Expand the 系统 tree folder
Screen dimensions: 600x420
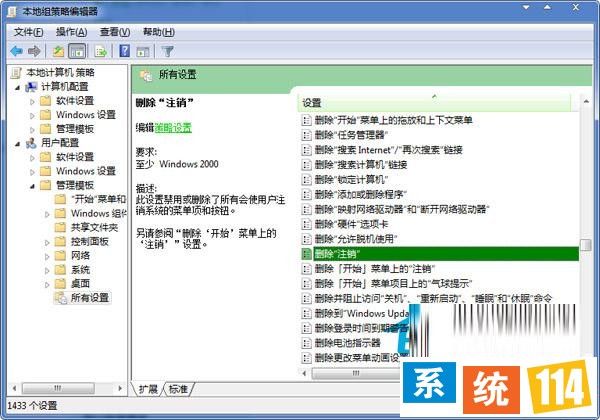point(47,271)
